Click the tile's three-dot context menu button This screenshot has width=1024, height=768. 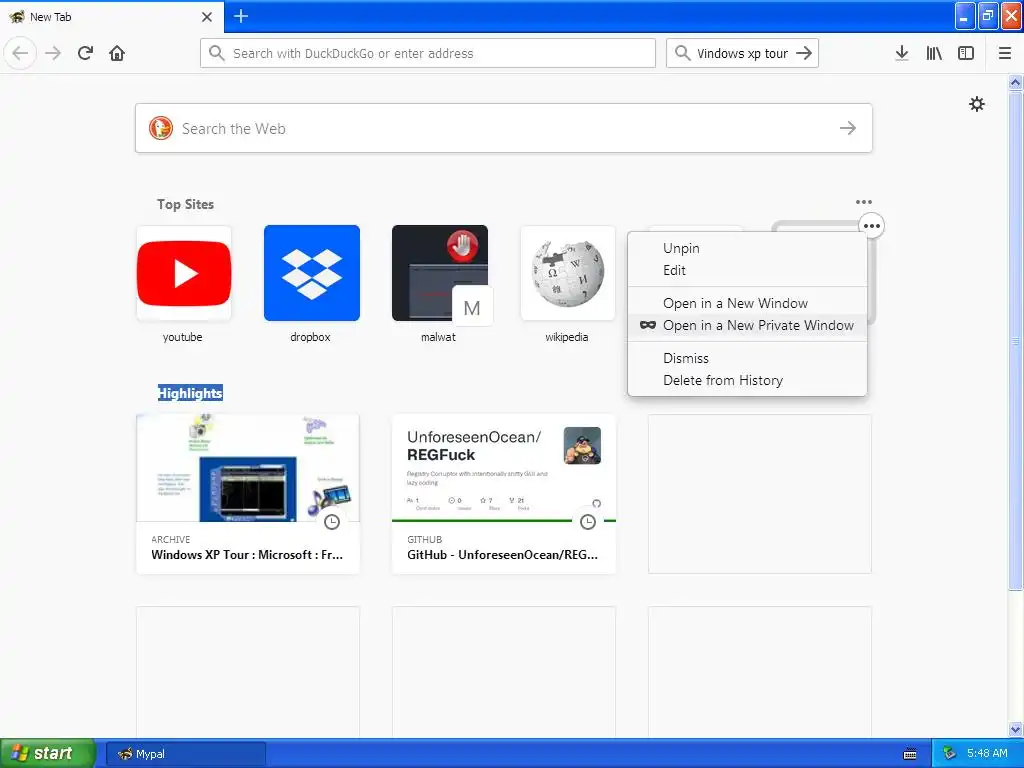(x=872, y=226)
